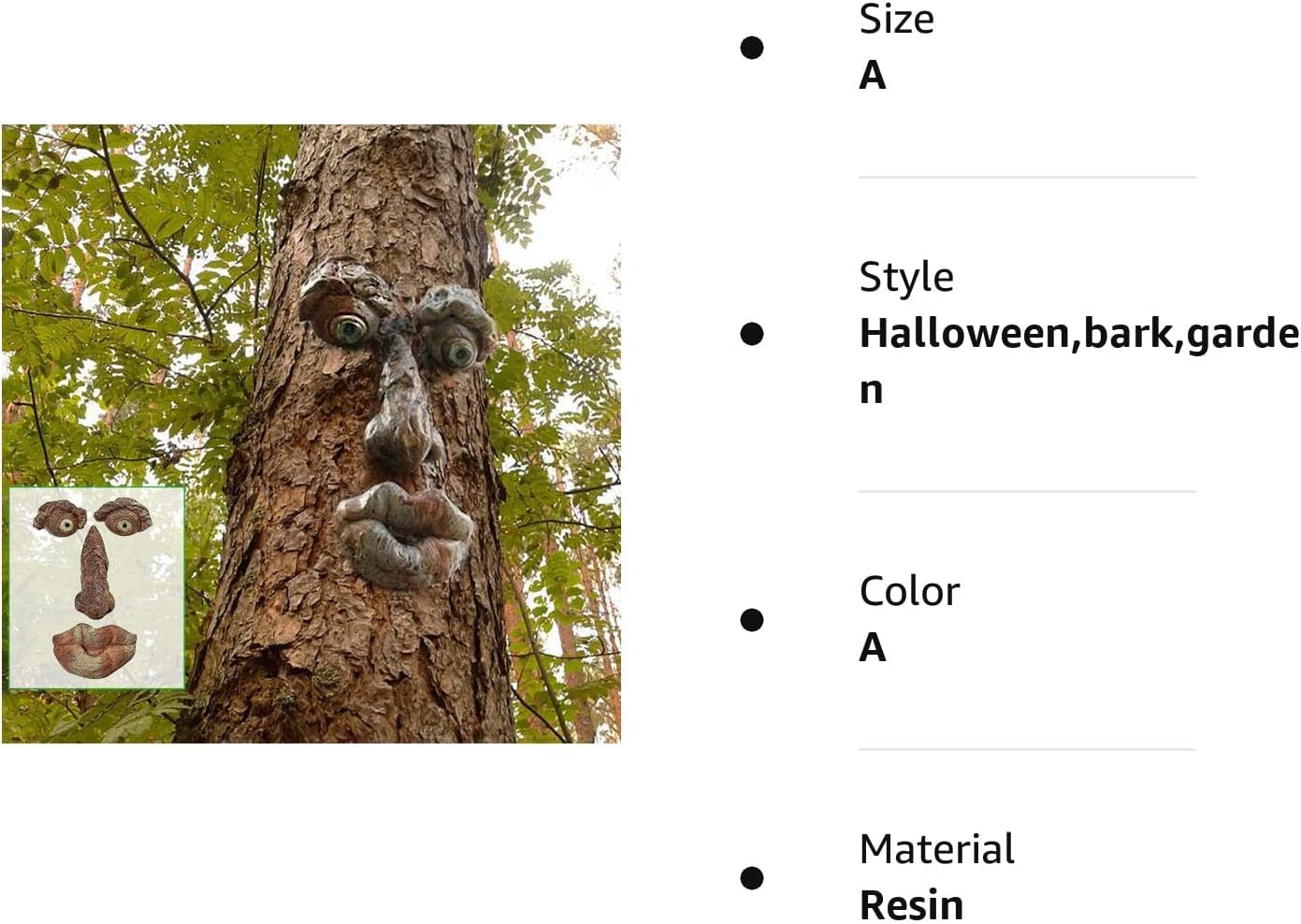
Task: Click the bullet point beside Style
Action: [x=752, y=334]
